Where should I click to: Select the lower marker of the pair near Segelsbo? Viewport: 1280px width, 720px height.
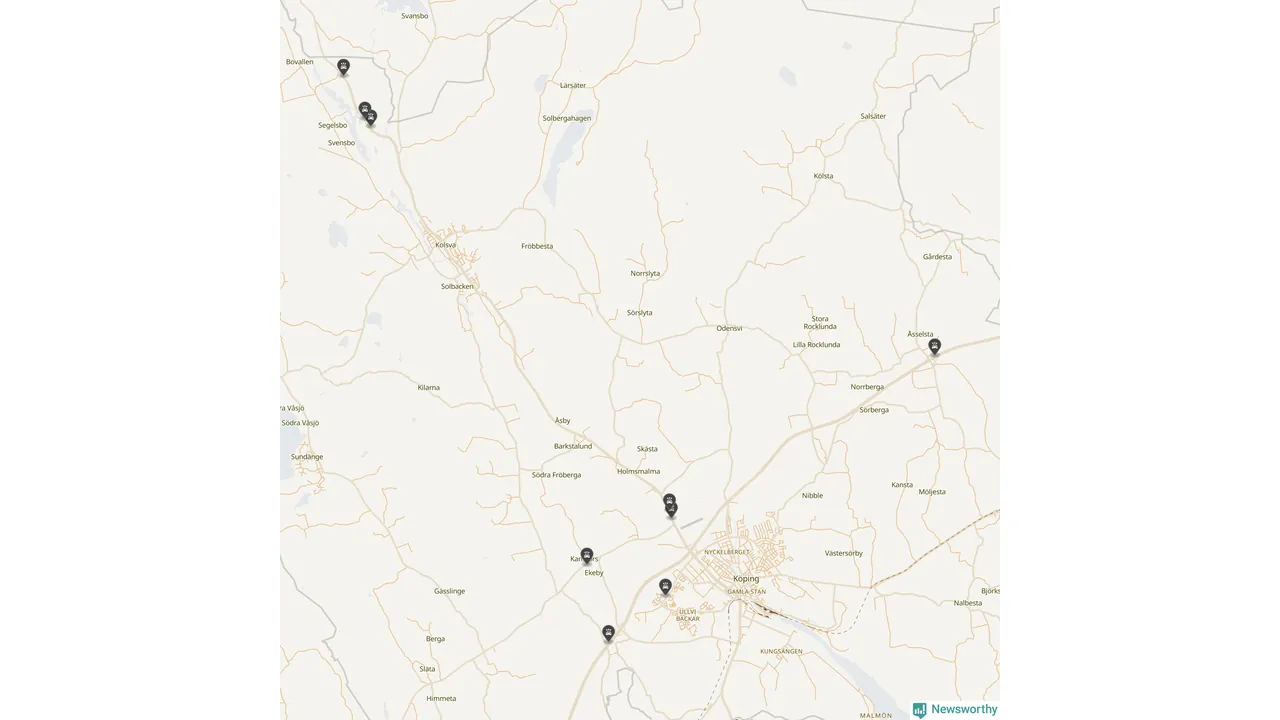[371, 118]
